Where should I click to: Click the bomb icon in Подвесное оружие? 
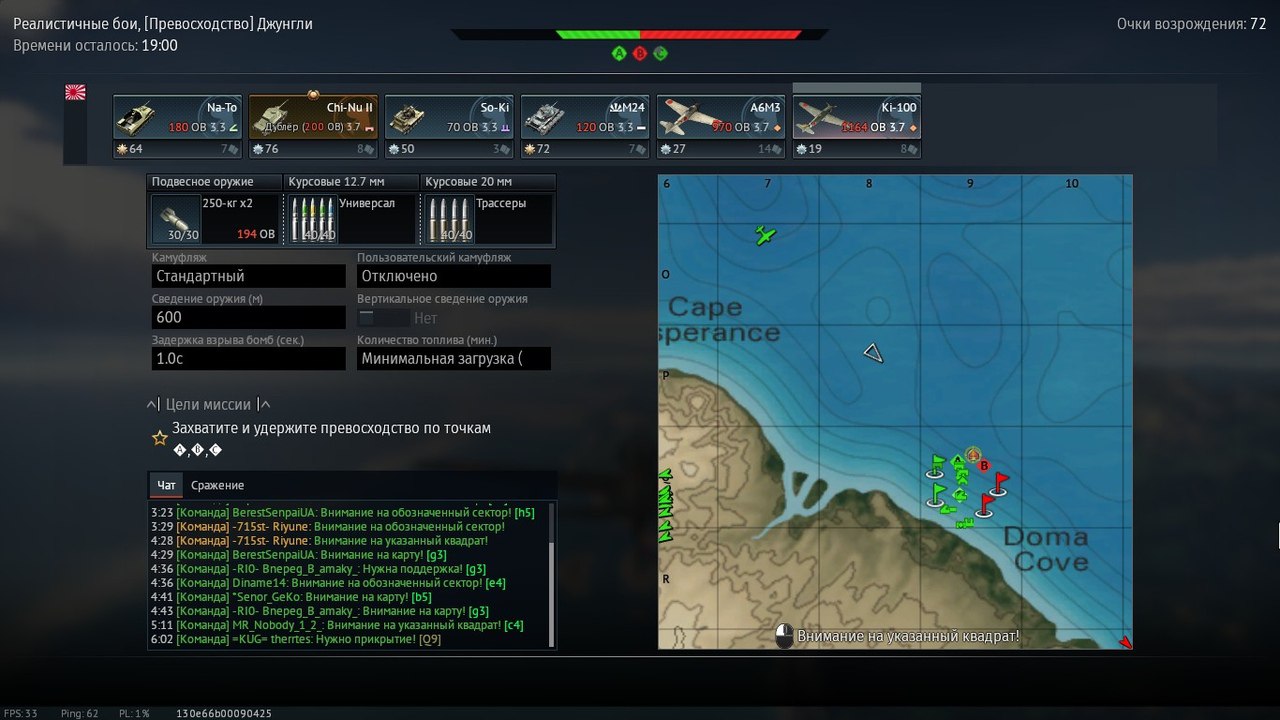pyautogui.click(x=175, y=219)
